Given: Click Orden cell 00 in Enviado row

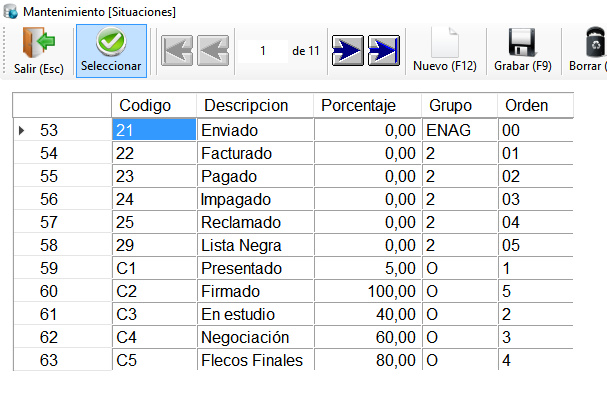Looking at the screenshot, I should click(536, 130).
